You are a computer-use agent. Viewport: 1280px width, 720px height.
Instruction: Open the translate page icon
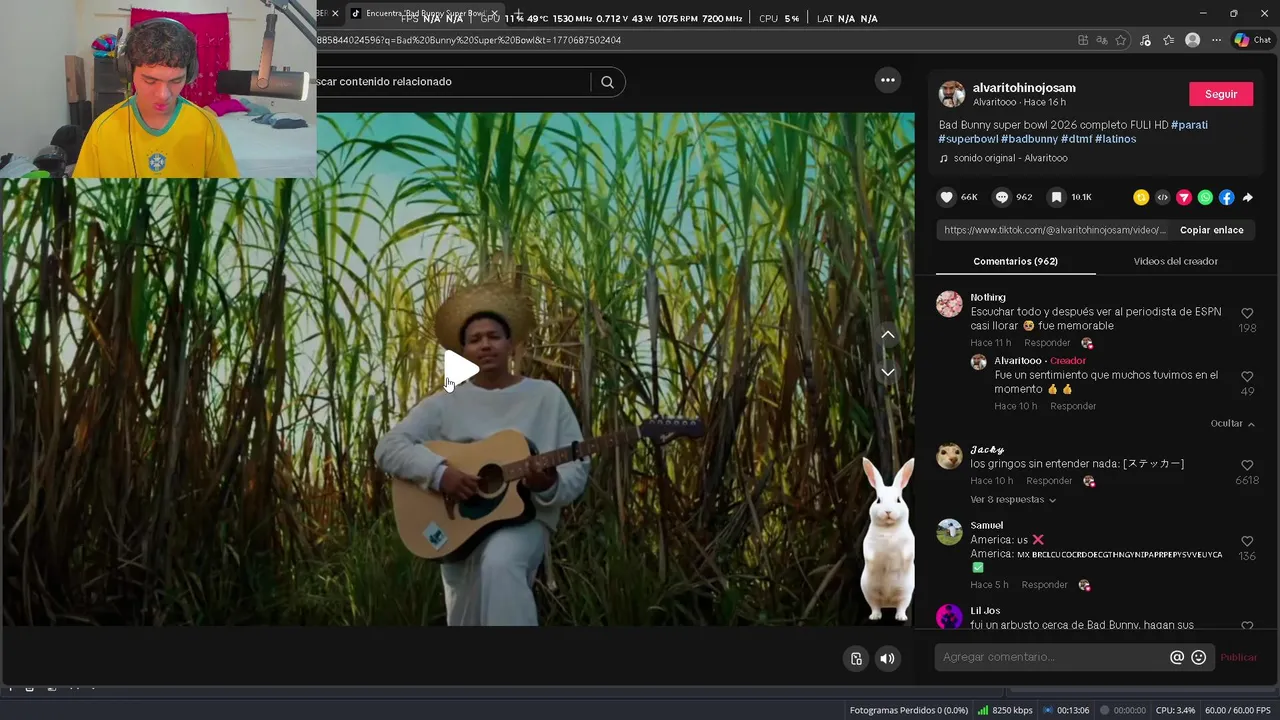click(x=1102, y=40)
